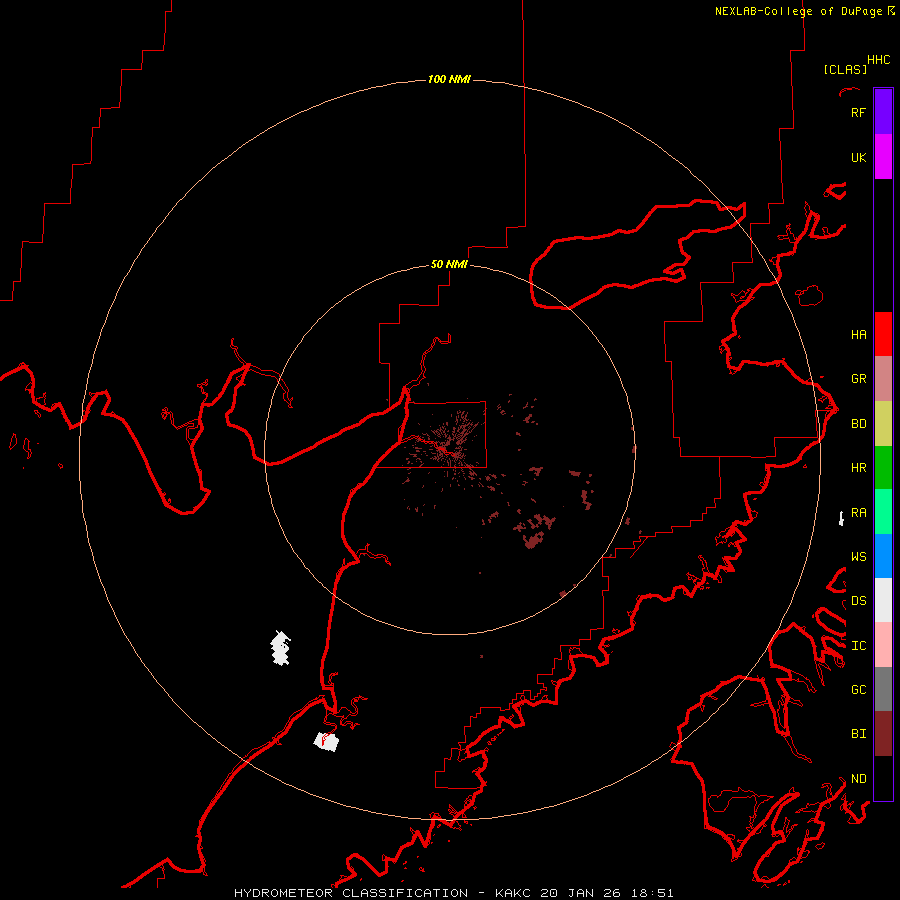This screenshot has height=900, width=900.
Task: Click the 'GR' legend label
Action: click(858, 379)
